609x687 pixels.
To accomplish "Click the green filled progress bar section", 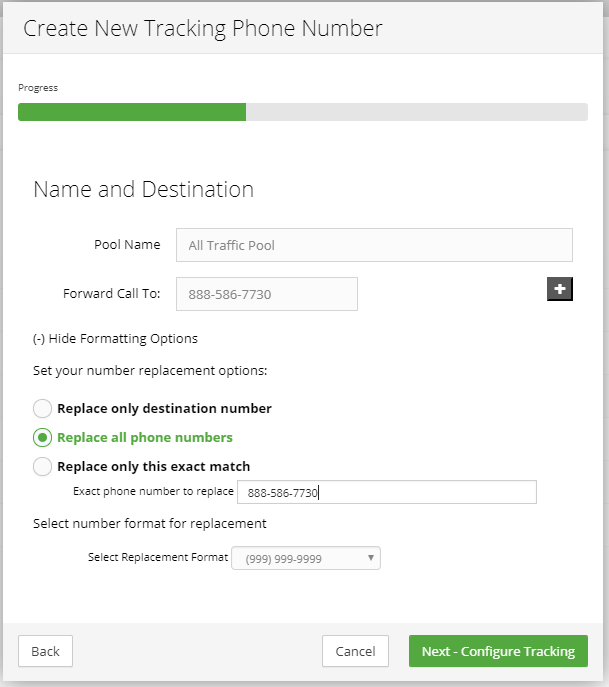I will 132,111.
